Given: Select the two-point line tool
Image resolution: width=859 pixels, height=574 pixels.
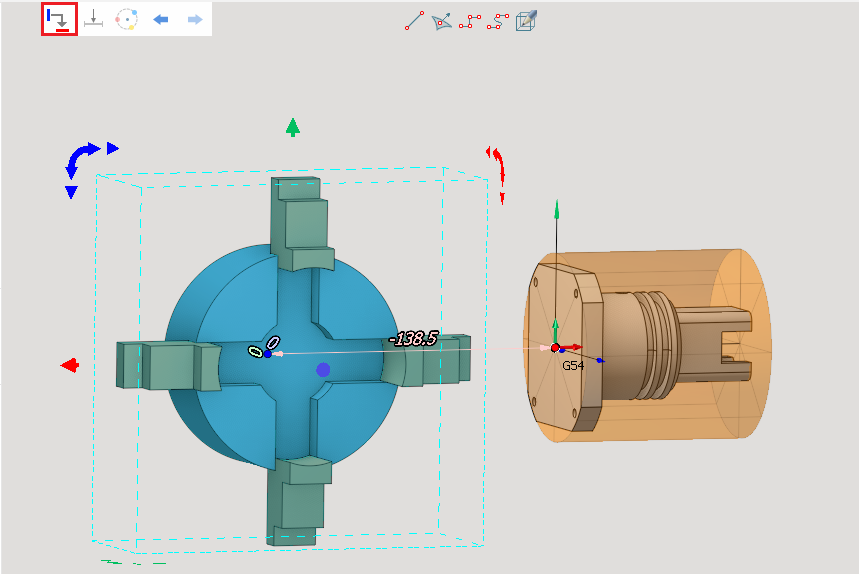Looking at the screenshot, I should point(414,20).
